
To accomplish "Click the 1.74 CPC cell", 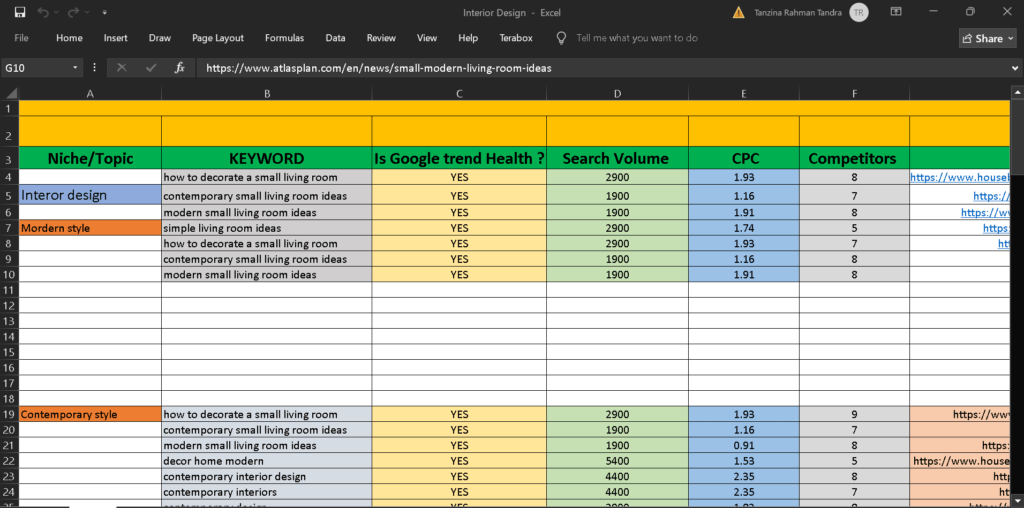I will [x=743, y=228].
